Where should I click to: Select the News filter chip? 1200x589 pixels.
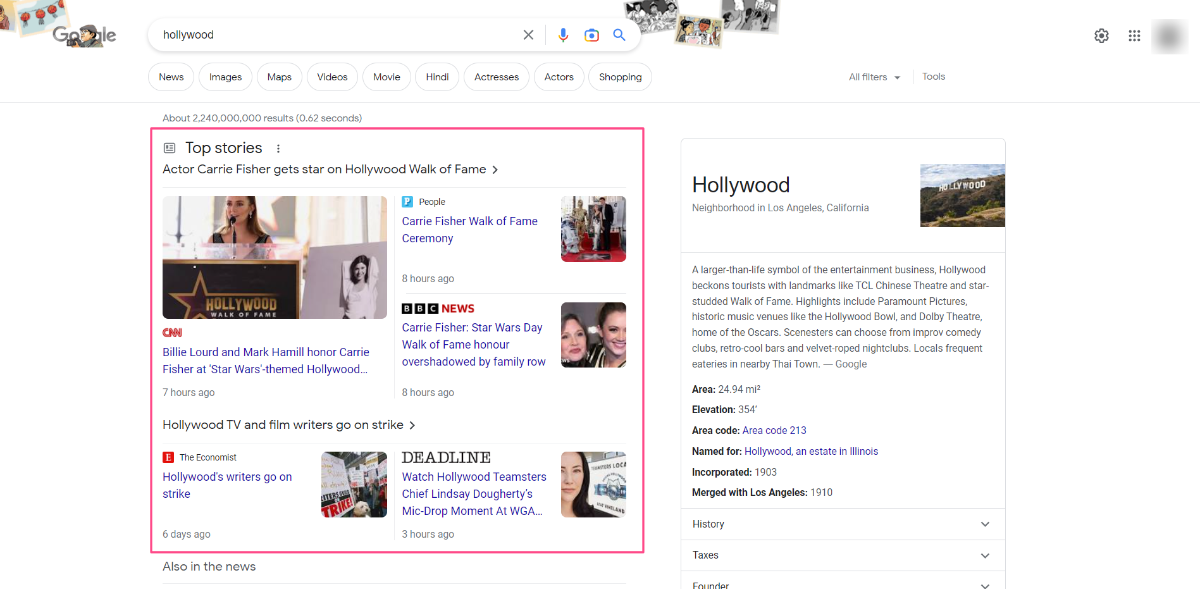coord(171,77)
